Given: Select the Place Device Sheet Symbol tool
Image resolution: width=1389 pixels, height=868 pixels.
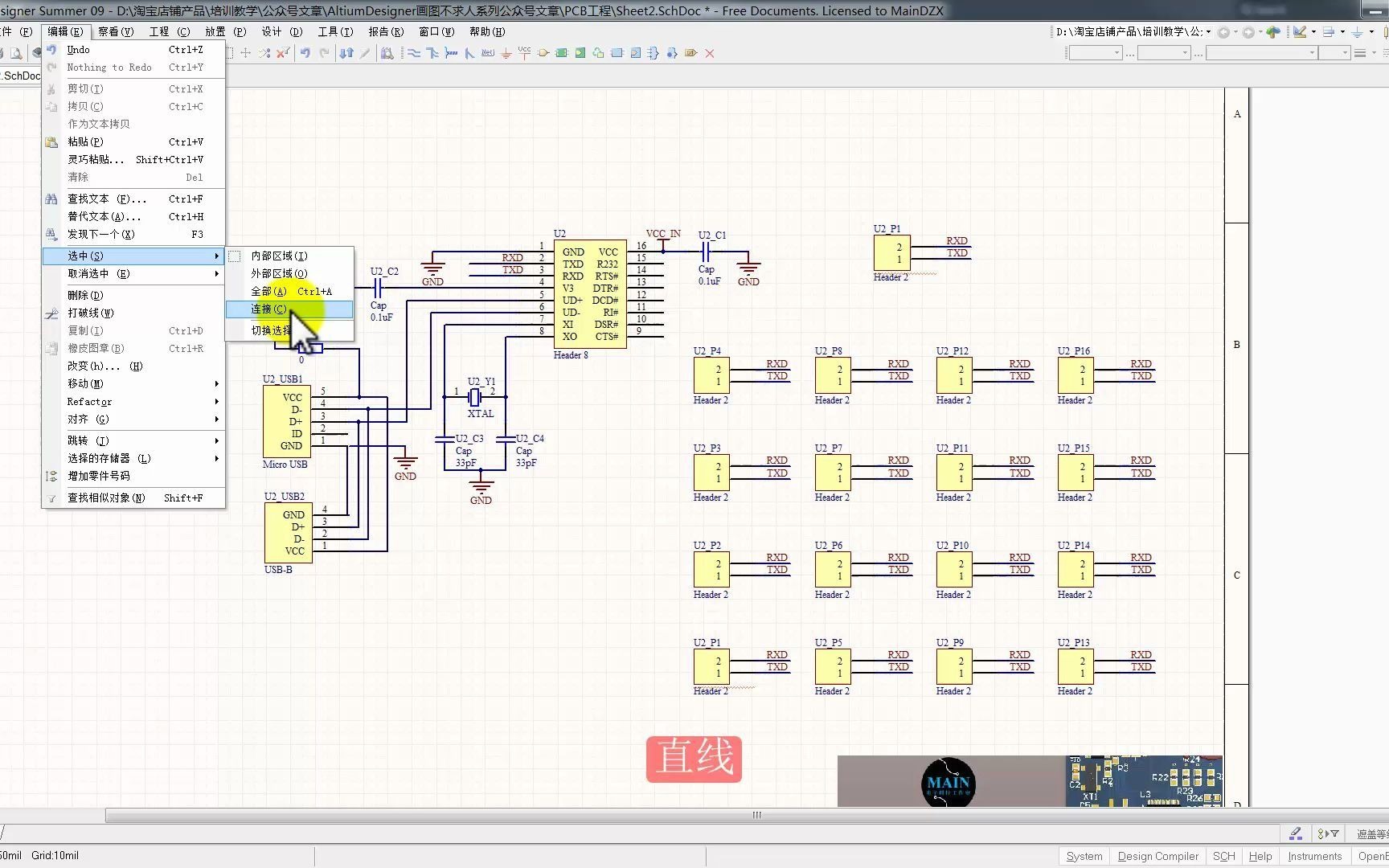Looking at the screenshot, I should (599, 53).
